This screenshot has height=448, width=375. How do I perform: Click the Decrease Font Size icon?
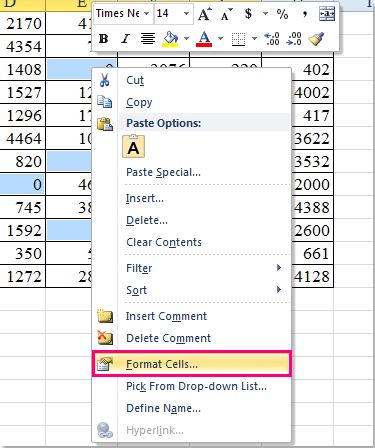click(x=226, y=15)
